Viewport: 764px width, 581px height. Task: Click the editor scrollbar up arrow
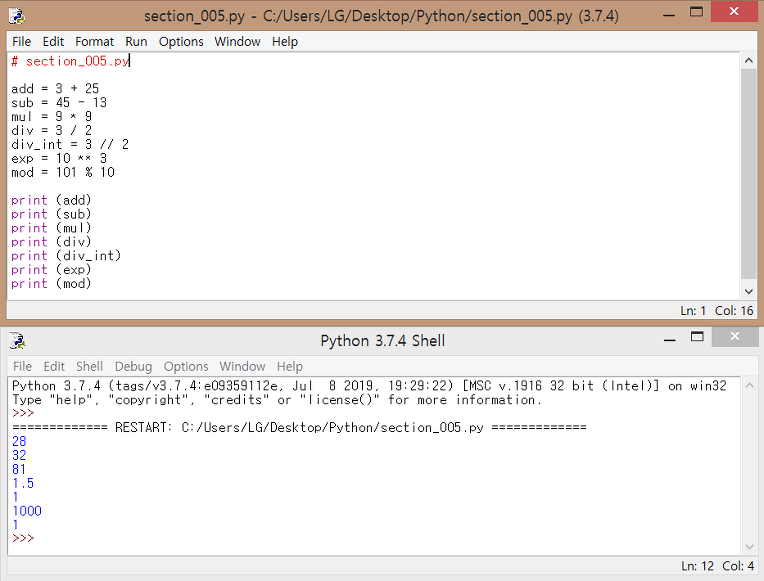(748, 60)
